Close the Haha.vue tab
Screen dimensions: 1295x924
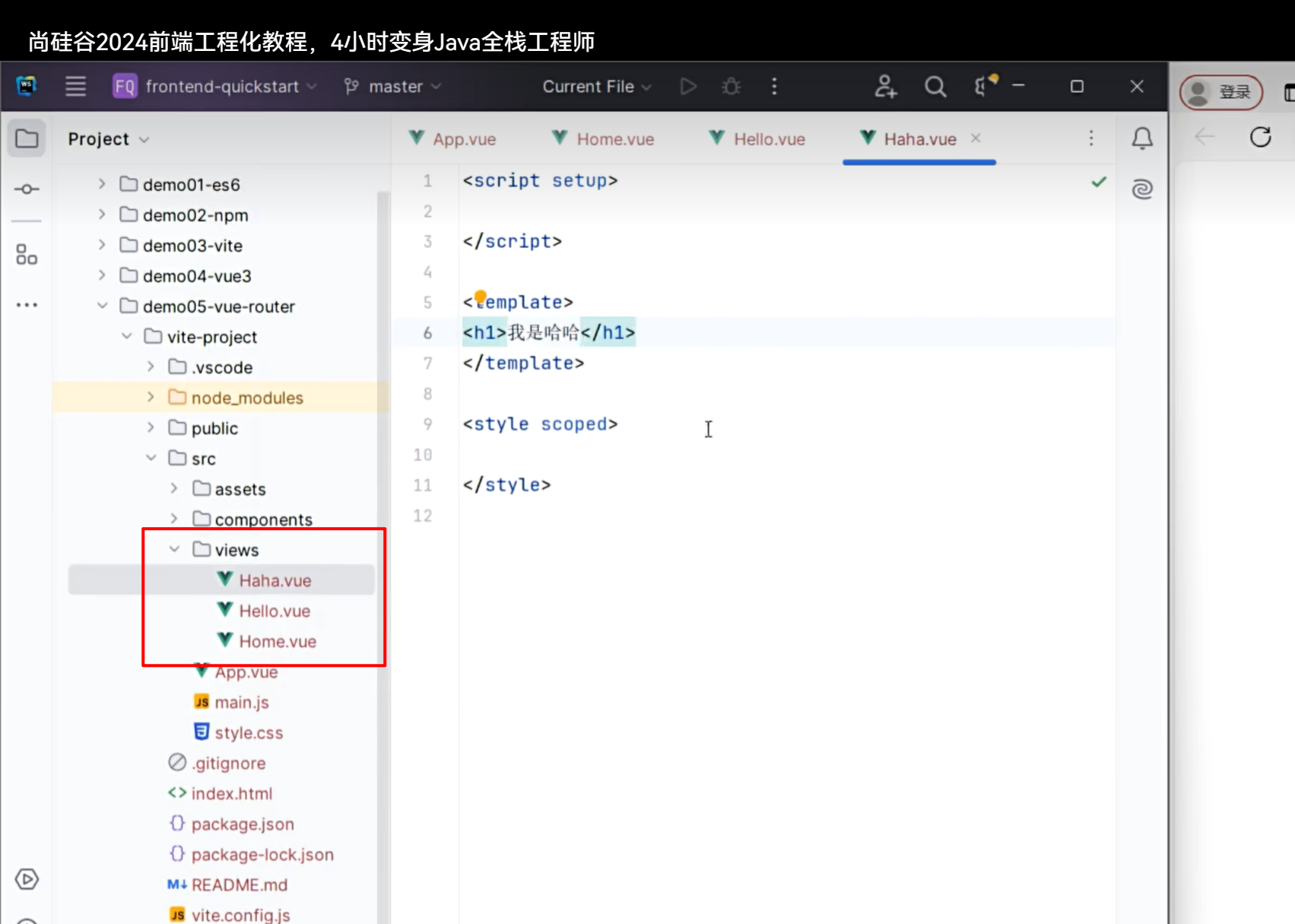click(x=976, y=138)
